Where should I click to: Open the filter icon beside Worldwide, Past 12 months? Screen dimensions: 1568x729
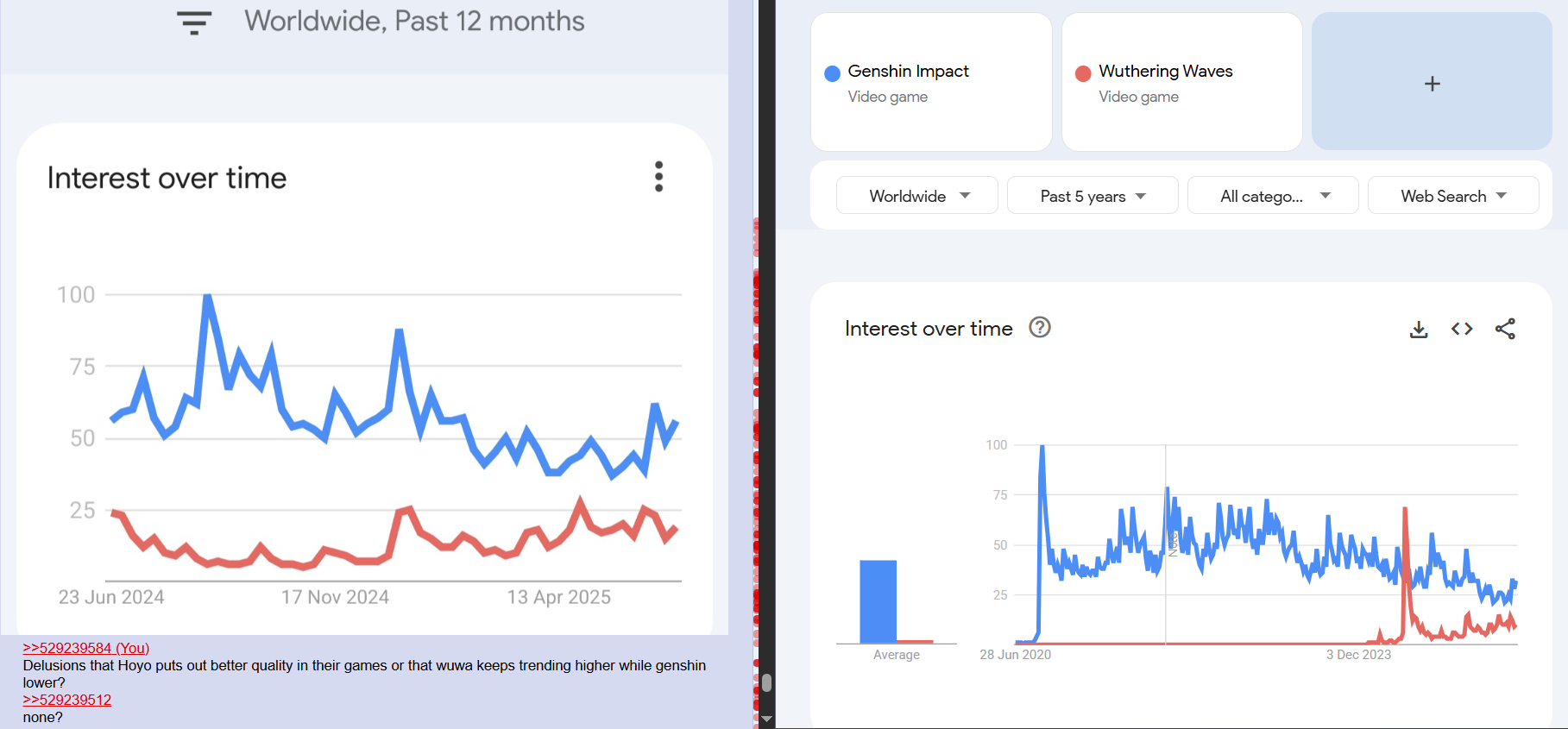(194, 22)
